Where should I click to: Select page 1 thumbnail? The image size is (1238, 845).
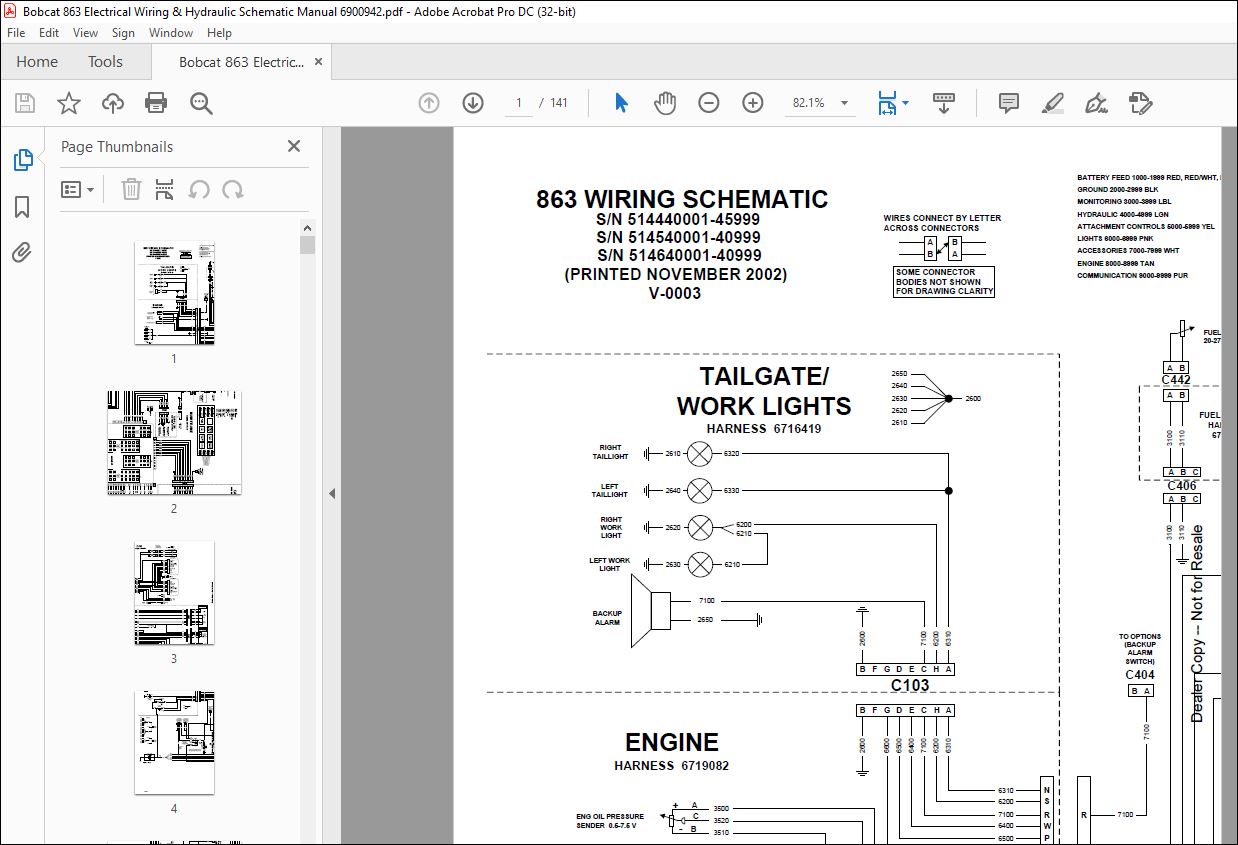[x=174, y=293]
